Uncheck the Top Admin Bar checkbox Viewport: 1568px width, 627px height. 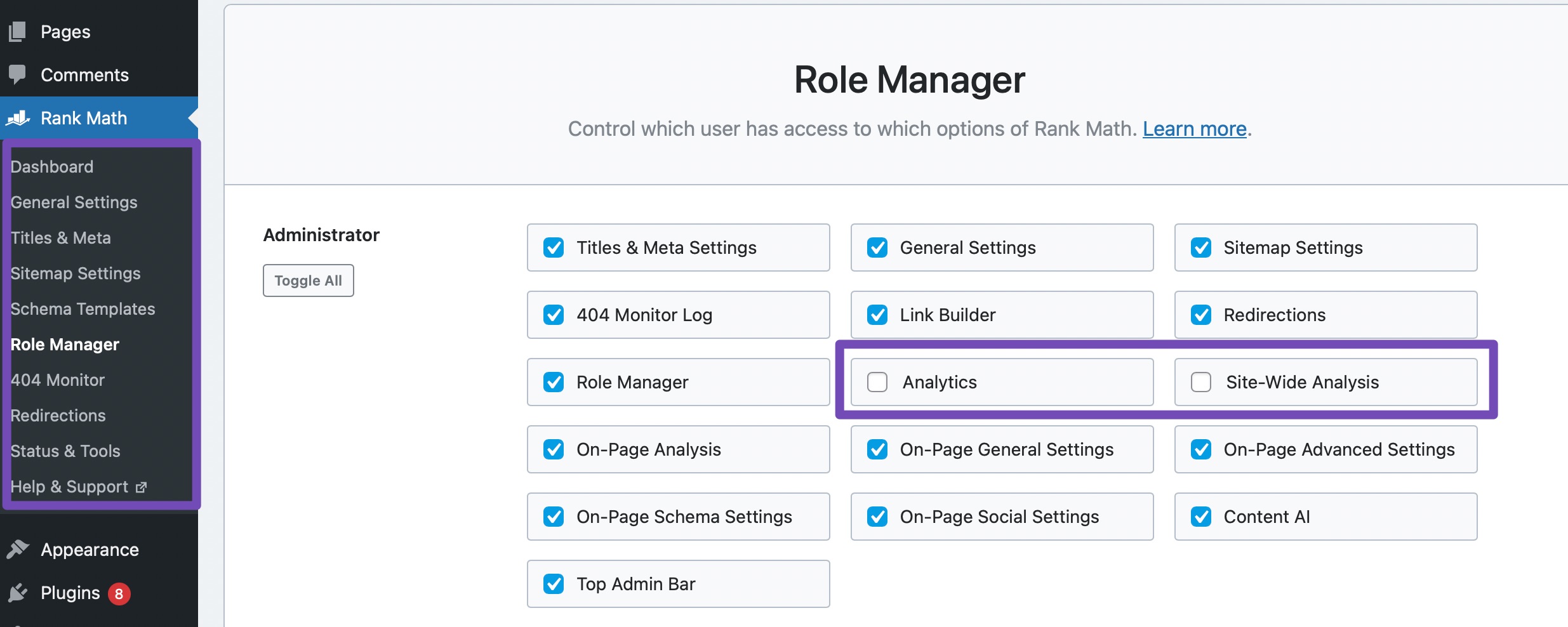[554, 584]
